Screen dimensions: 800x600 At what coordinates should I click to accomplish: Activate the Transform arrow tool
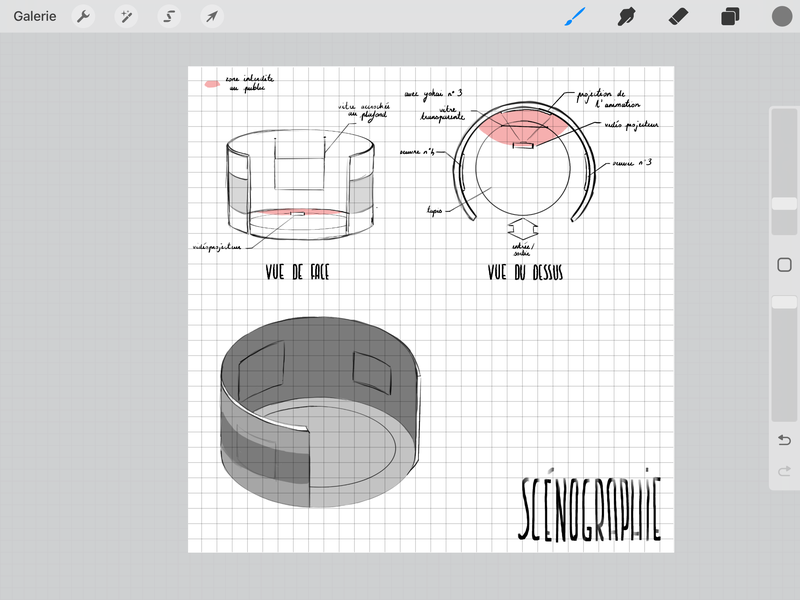click(211, 17)
